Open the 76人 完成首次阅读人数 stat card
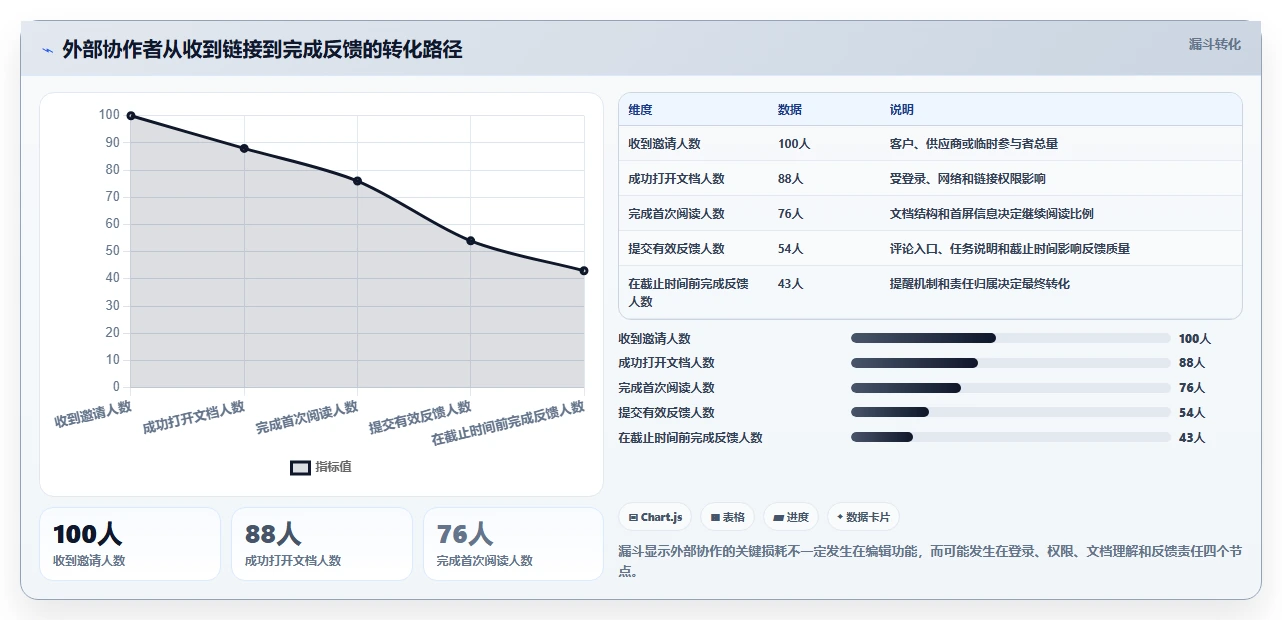 click(514, 544)
